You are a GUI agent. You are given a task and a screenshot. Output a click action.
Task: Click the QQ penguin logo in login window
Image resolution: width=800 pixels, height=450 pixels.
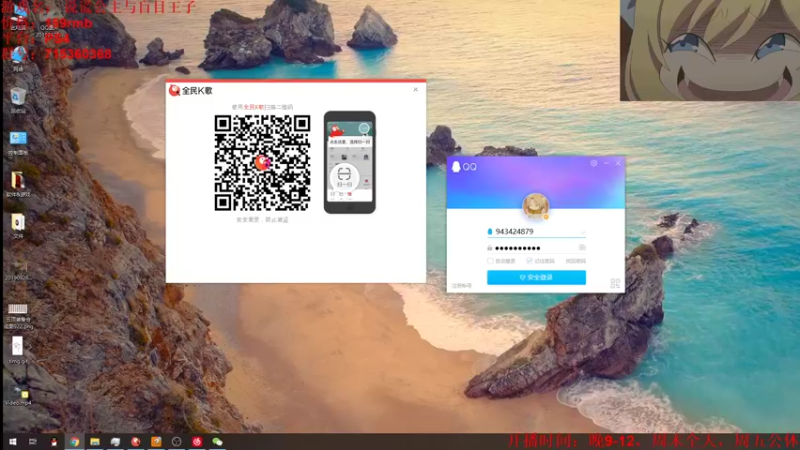(x=456, y=166)
